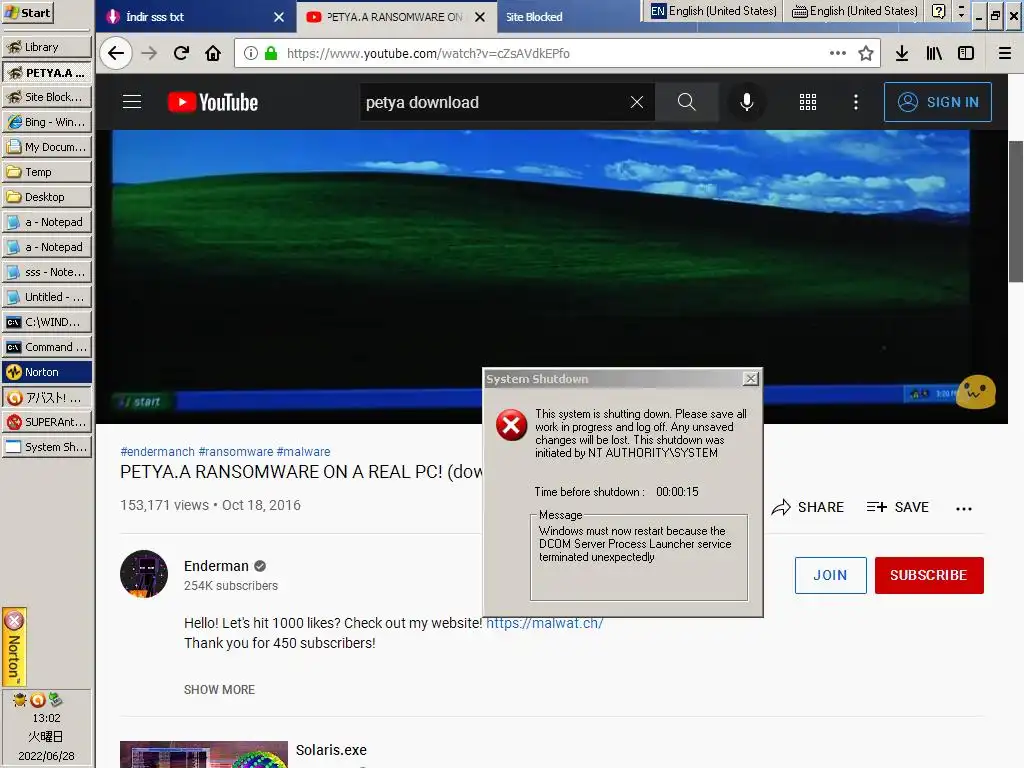The height and width of the screenshot is (768, 1024).
Task: Switch to SUPERAnt taskbar item
Action: click(x=47, y=422)
